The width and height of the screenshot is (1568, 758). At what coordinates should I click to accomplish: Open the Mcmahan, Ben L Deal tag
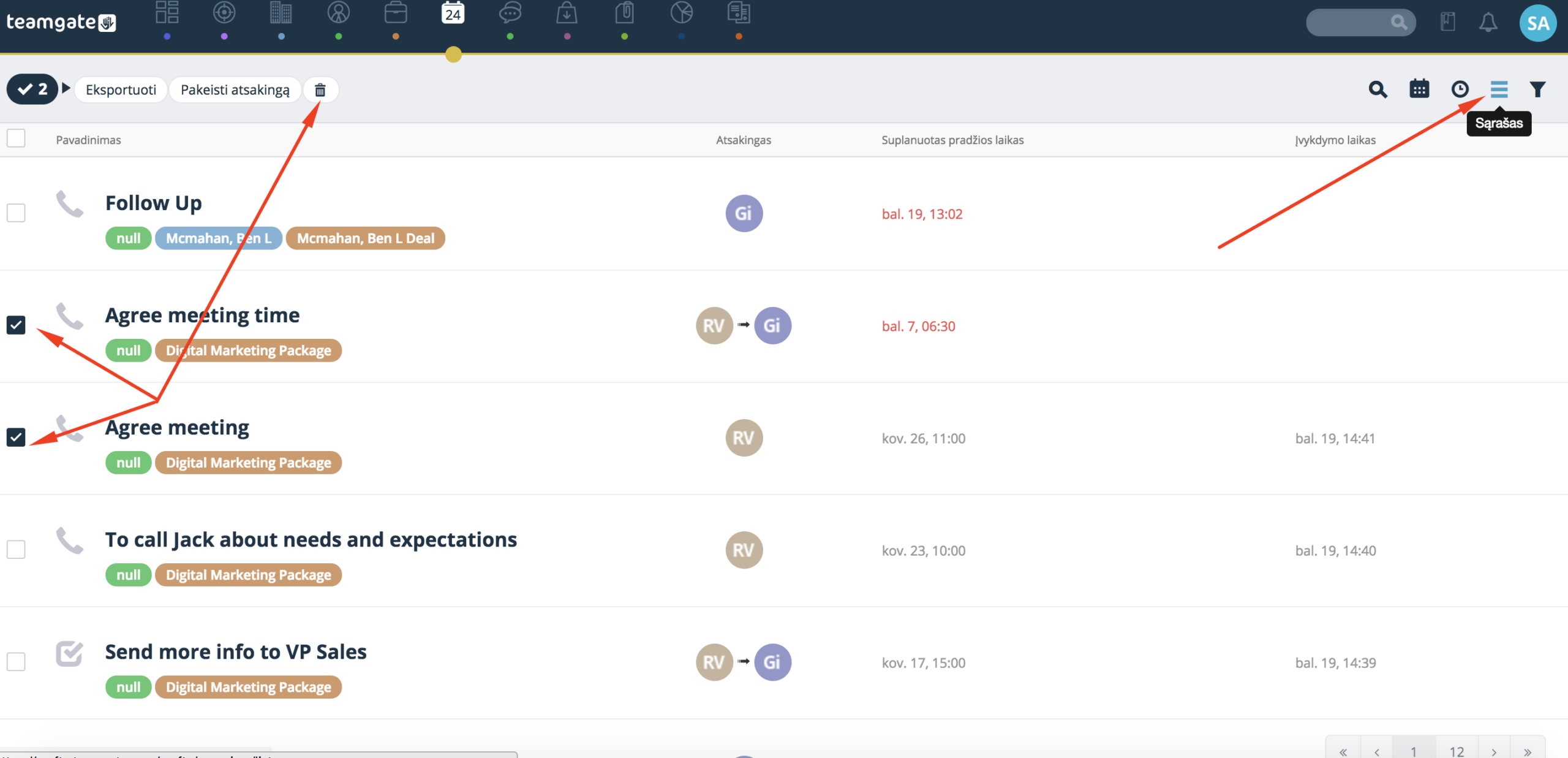pos(366,238)
